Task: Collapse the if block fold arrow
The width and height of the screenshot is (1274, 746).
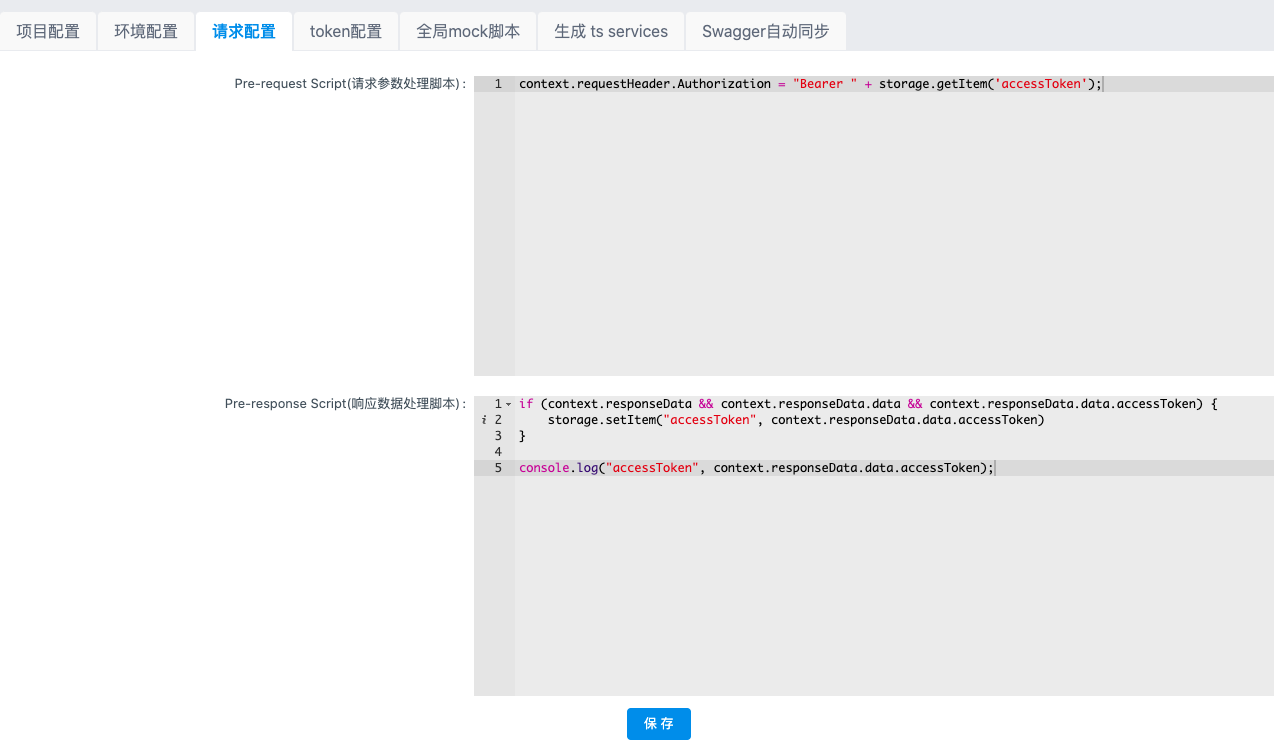Action: click(508, 404)
